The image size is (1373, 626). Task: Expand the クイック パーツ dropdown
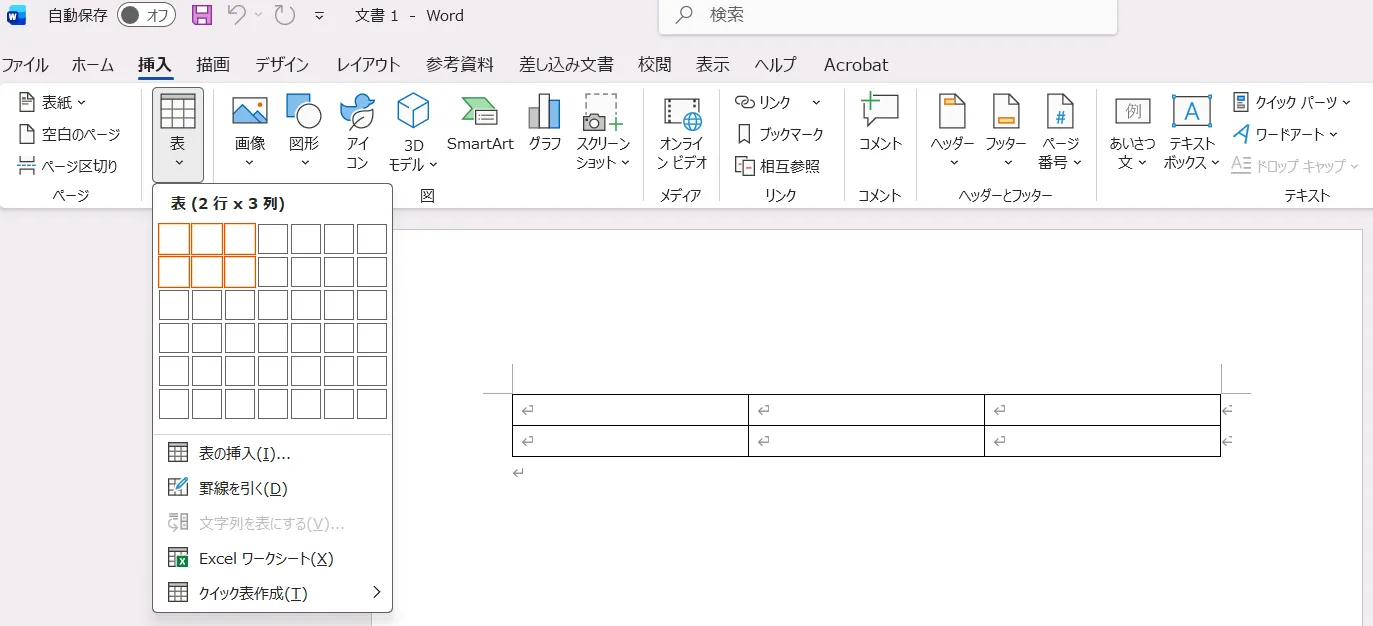point(1292,102)
